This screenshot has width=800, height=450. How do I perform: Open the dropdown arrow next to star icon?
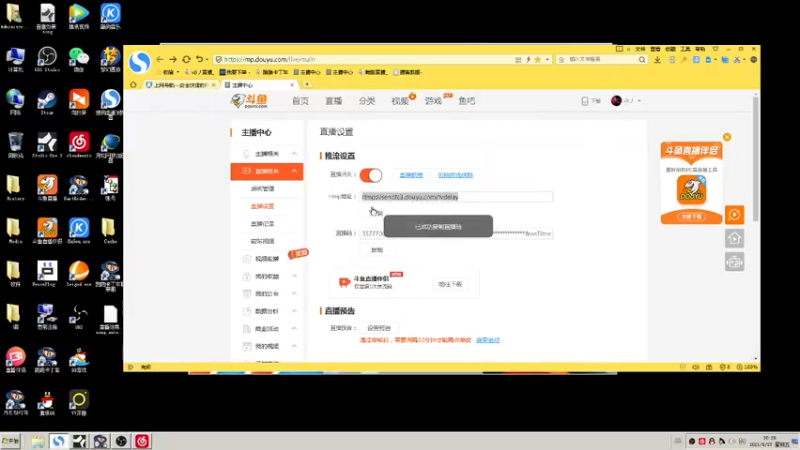coord(547,60)
